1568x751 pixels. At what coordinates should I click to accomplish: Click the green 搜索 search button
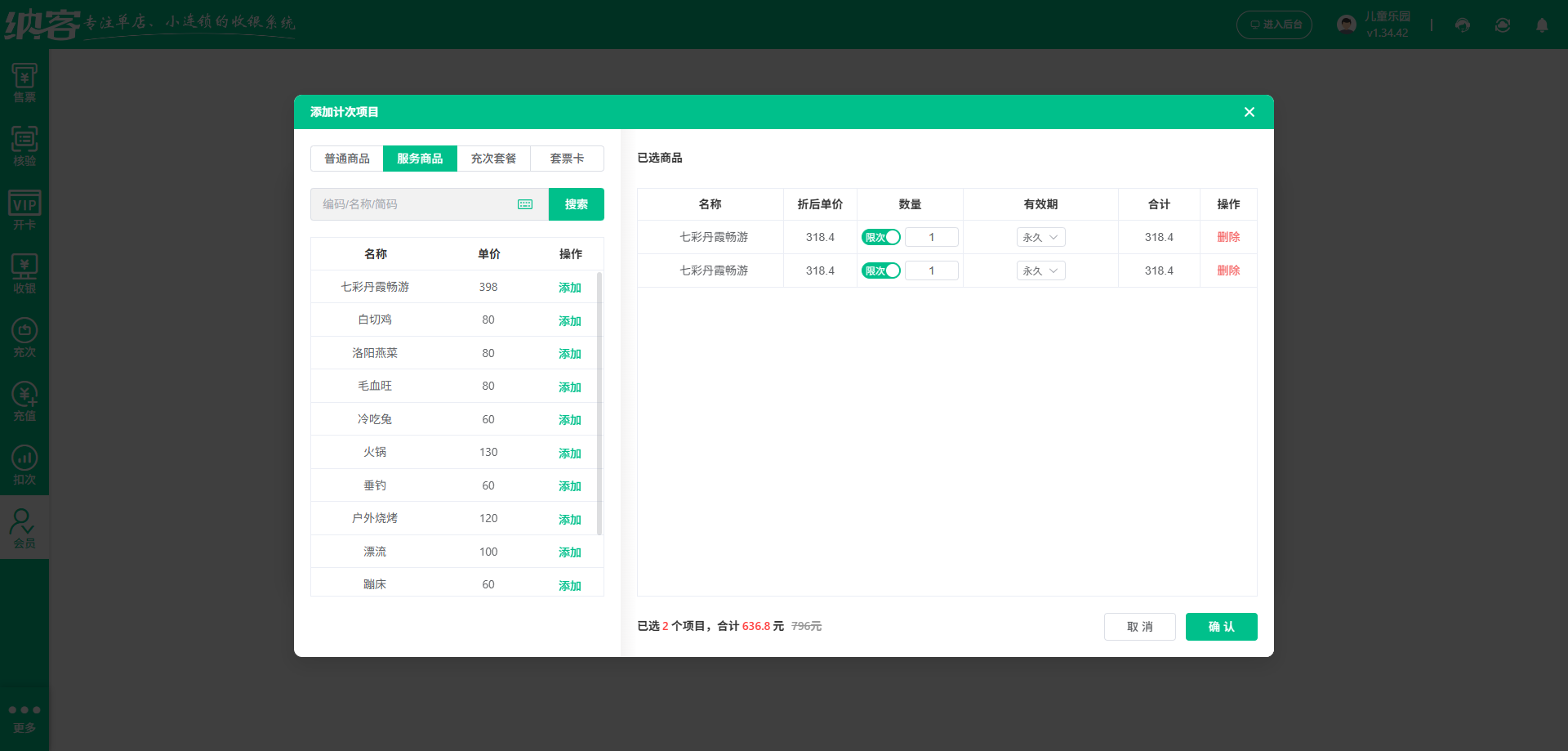coord(576,204)
